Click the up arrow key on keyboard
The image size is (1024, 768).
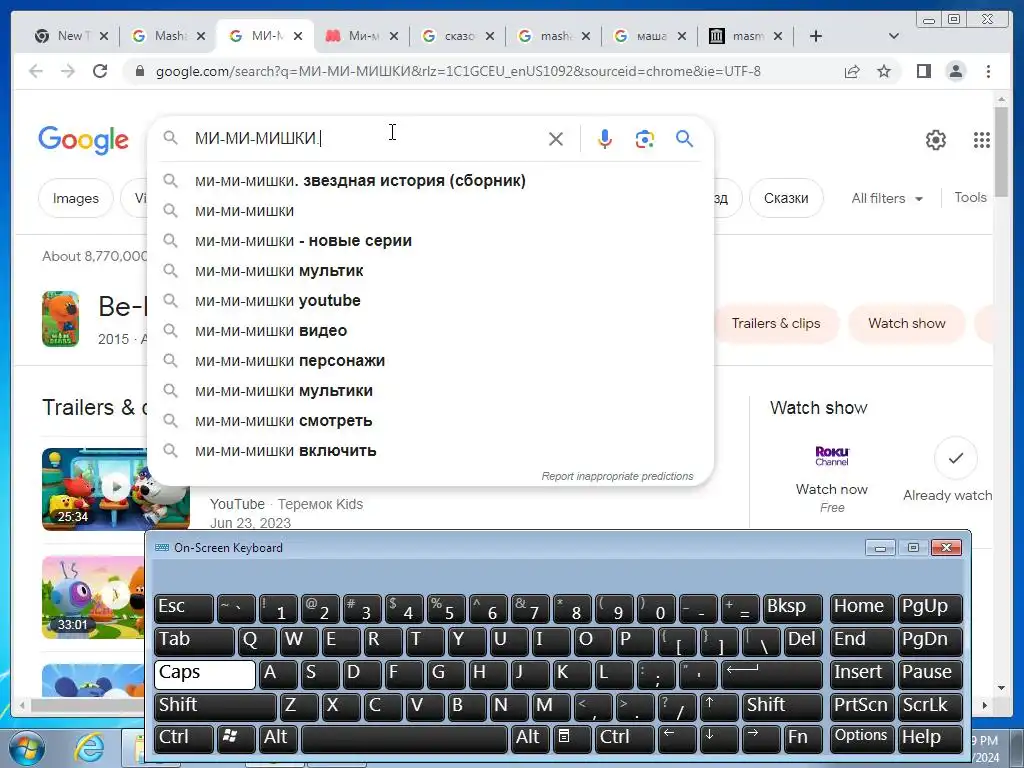coord(718,706)
